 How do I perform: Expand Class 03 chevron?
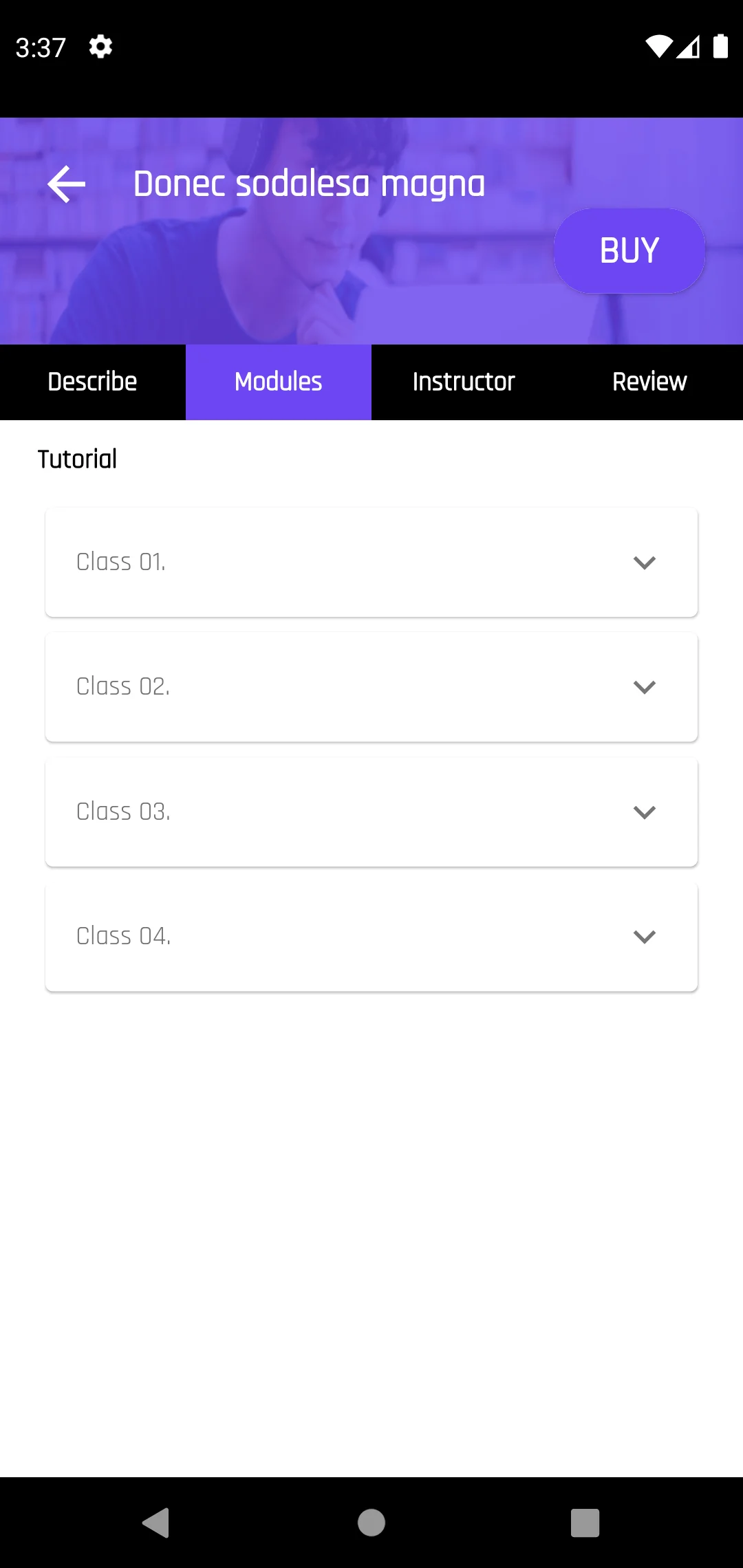[x=644, y=812]
